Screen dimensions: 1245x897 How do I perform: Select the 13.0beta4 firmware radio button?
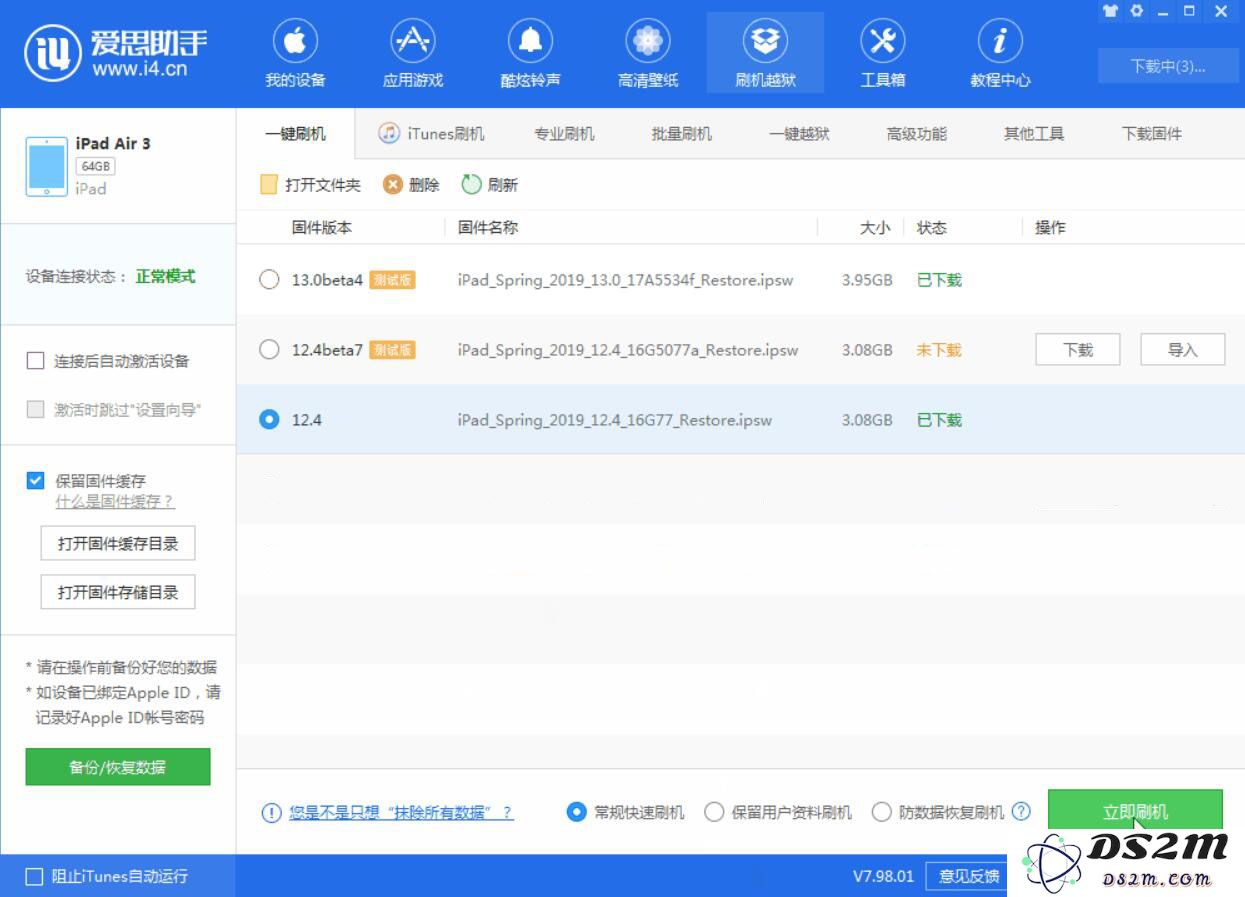click(269, 280)
